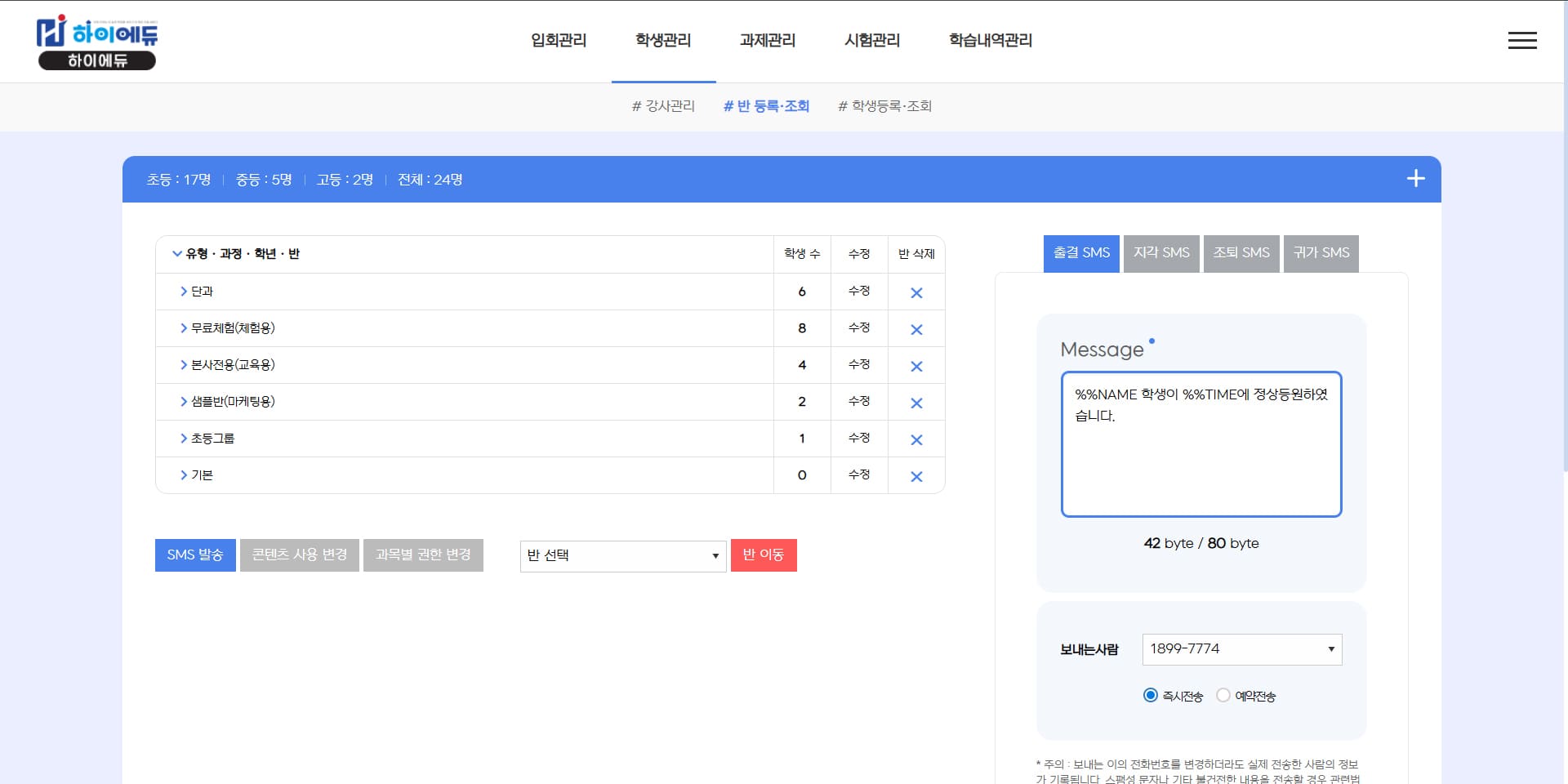Image resolution: width=1568 pixels, height=784 pixels.
Task: Open the 보내는사람 phone number dropdown
Action: point(1241,649)
